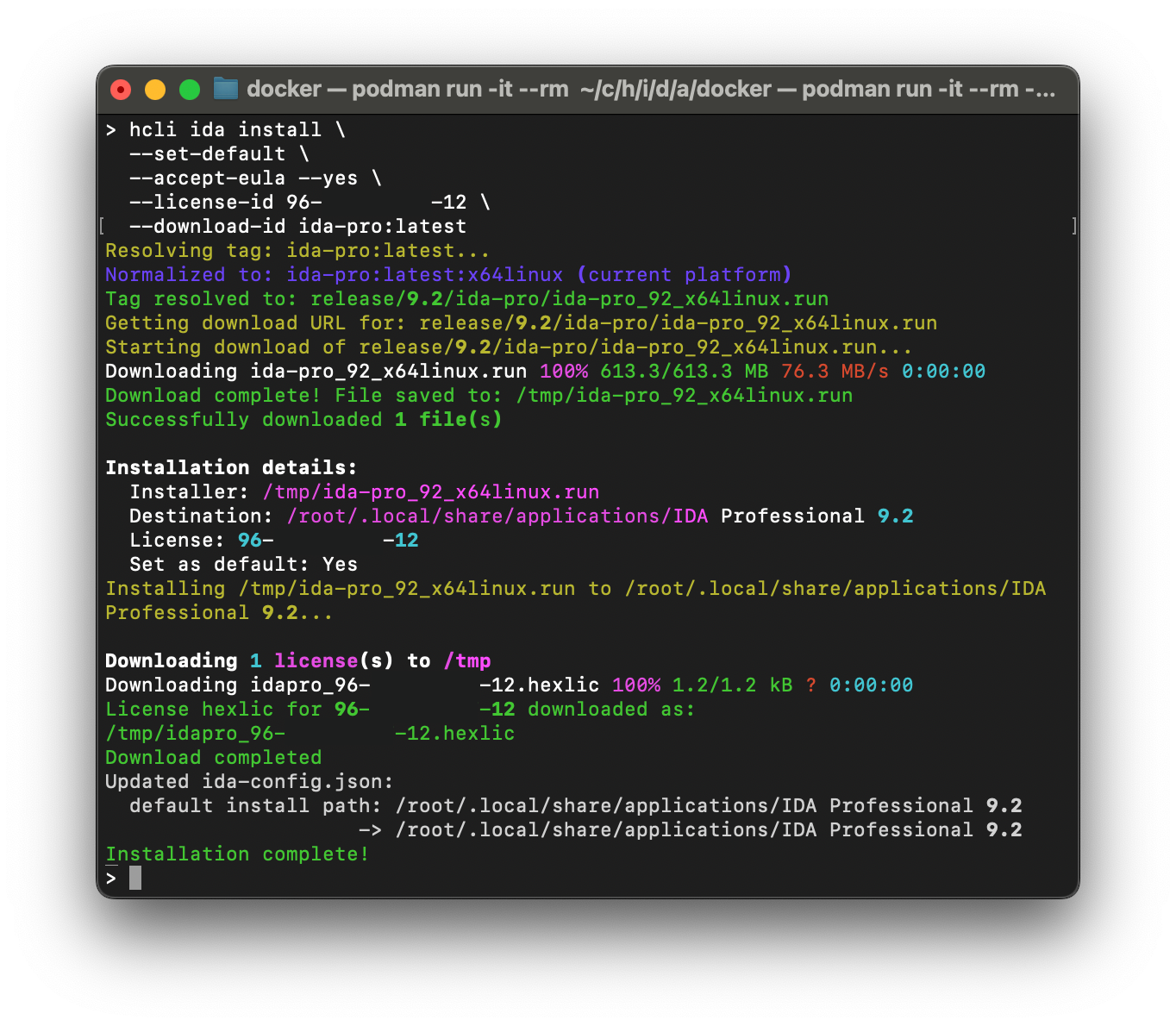Click the '--accept-eula' option text
The image size is (1176, 1026).
pyautogui.click(x=207, y=178)
